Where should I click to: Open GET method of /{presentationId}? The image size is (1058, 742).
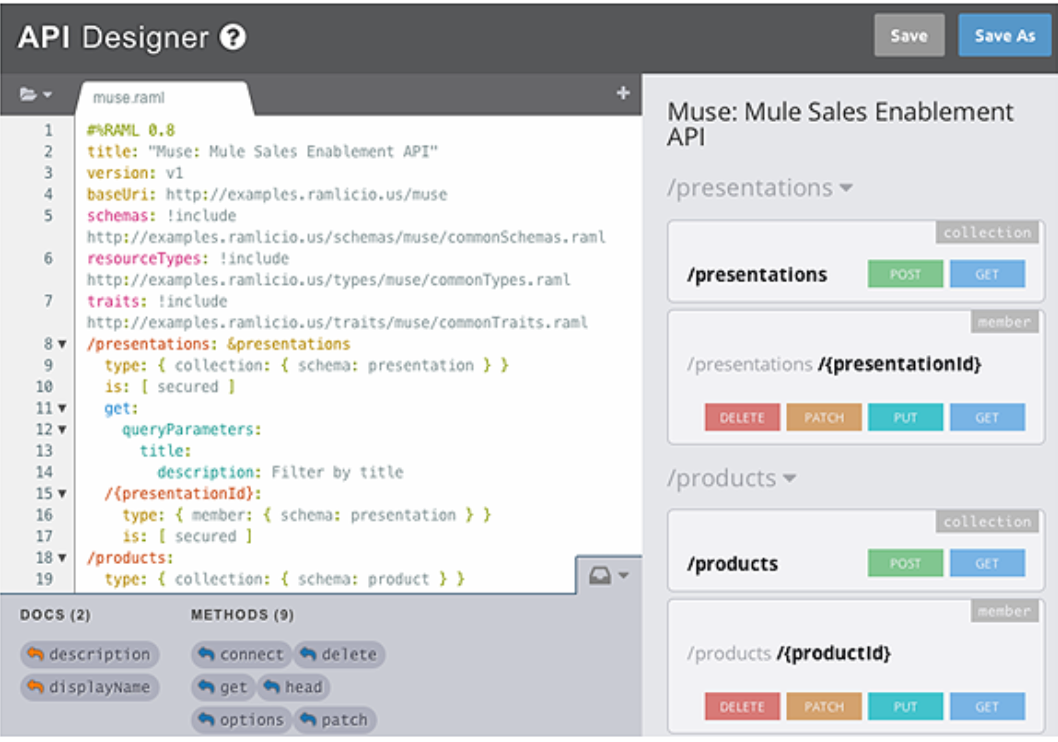point(987,418)
